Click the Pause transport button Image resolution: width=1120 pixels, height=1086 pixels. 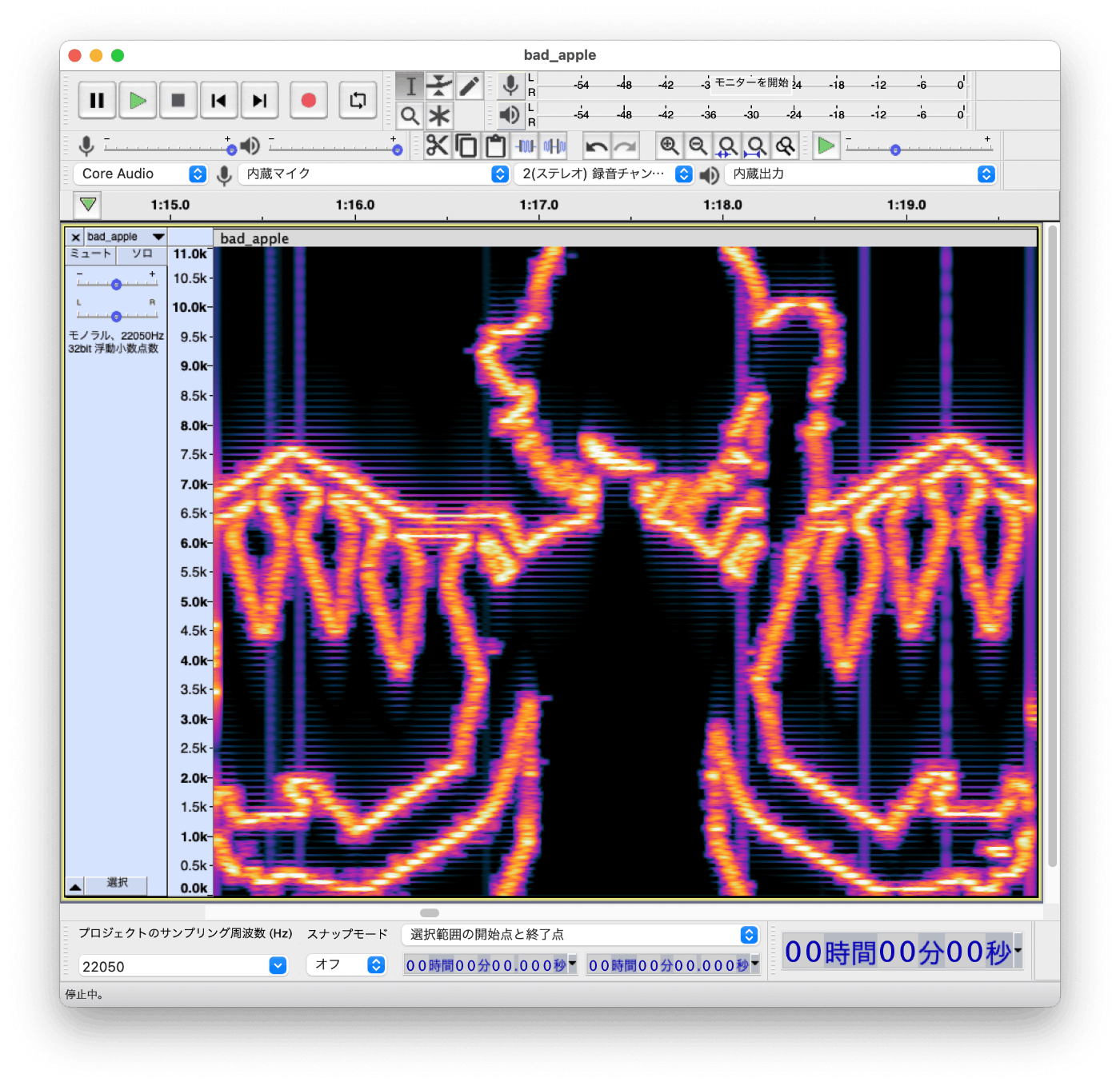coord(97,101)
